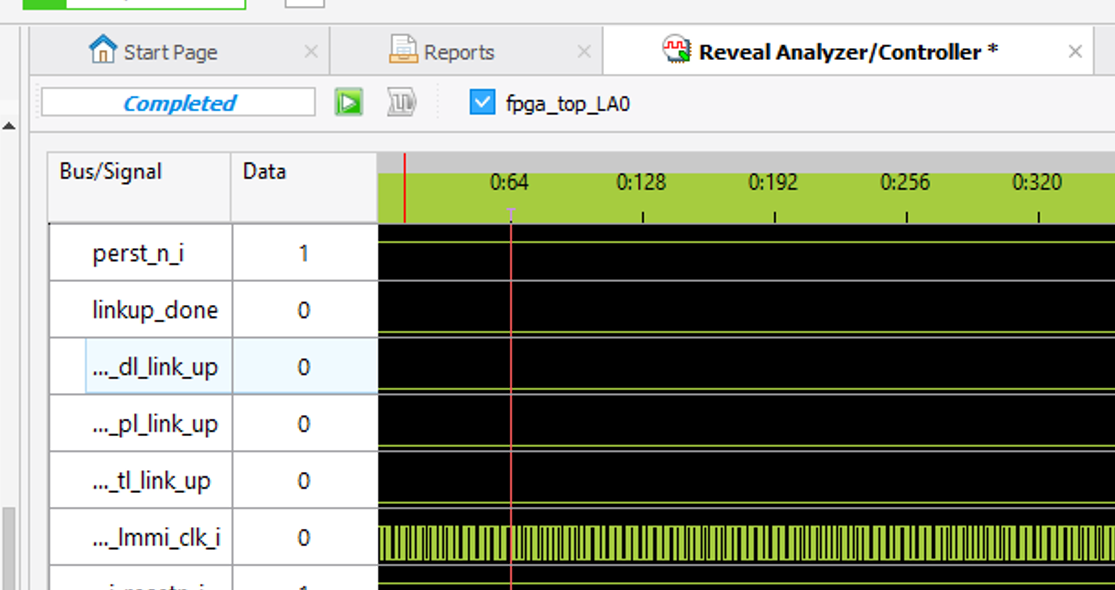The height and width of the screenshot is (590, 1115).
Task: Select the perst_n_i signal row
Action: click(141, 253)
